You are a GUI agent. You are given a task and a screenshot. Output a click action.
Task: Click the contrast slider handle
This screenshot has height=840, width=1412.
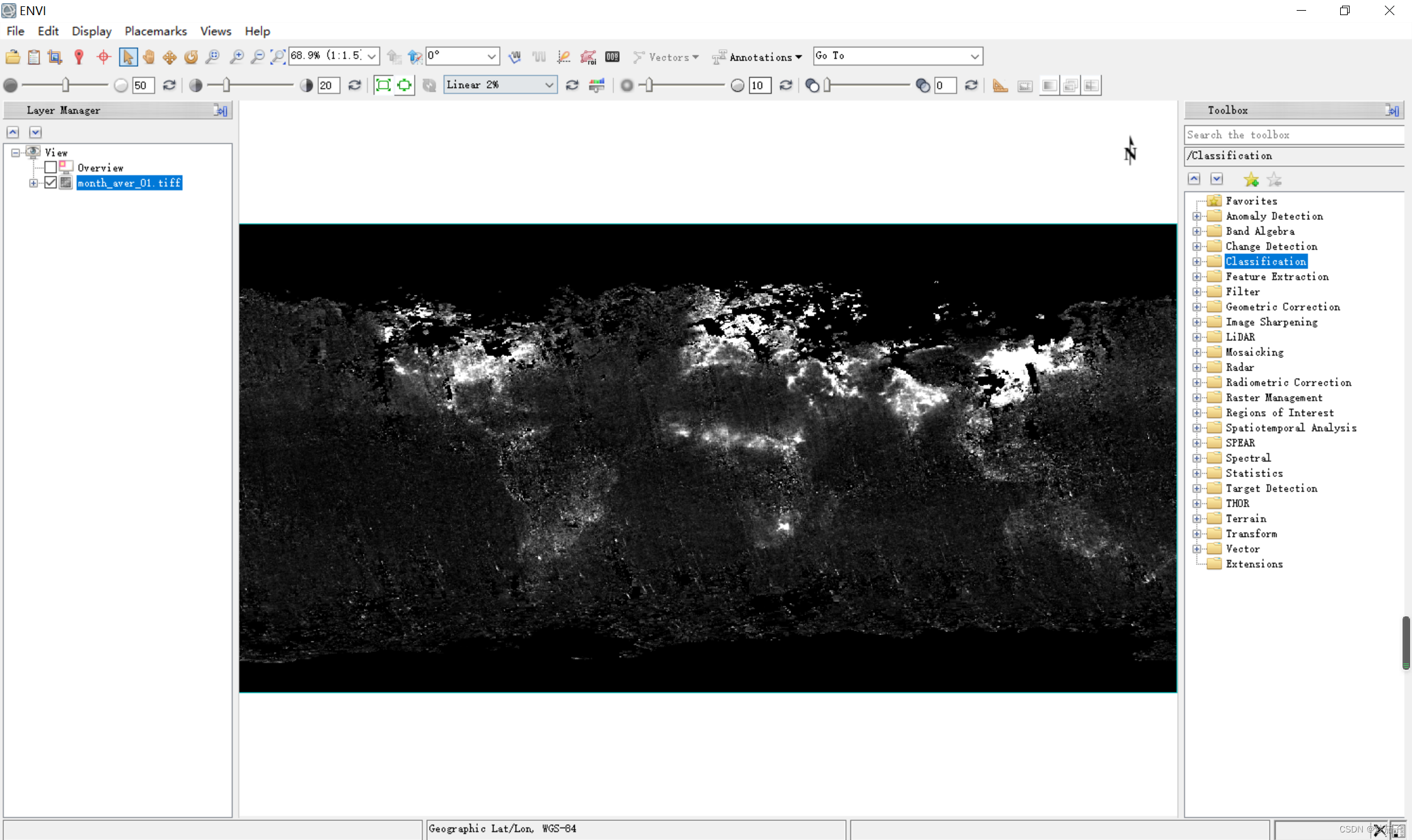click(x=226, y=85)
